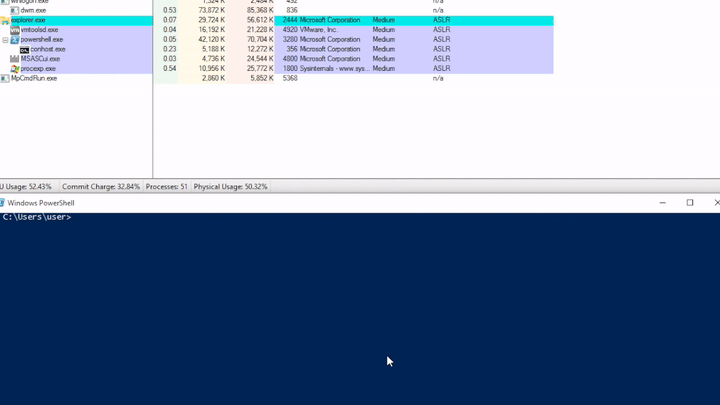Click the vmtoolsd.exe VMware icon
Viewport: 720px width, 405px height.
[x=15, y=30]
